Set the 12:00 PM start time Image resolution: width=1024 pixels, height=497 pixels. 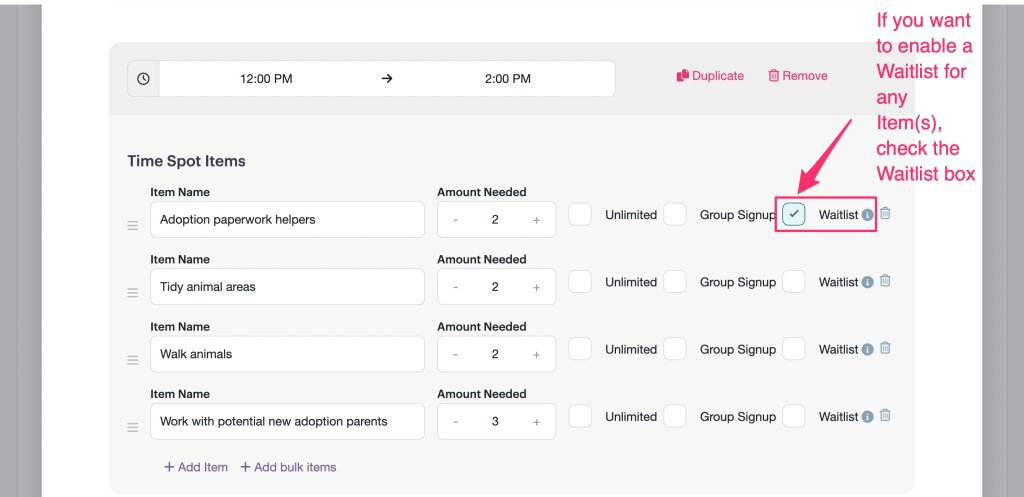click(266, 79)
